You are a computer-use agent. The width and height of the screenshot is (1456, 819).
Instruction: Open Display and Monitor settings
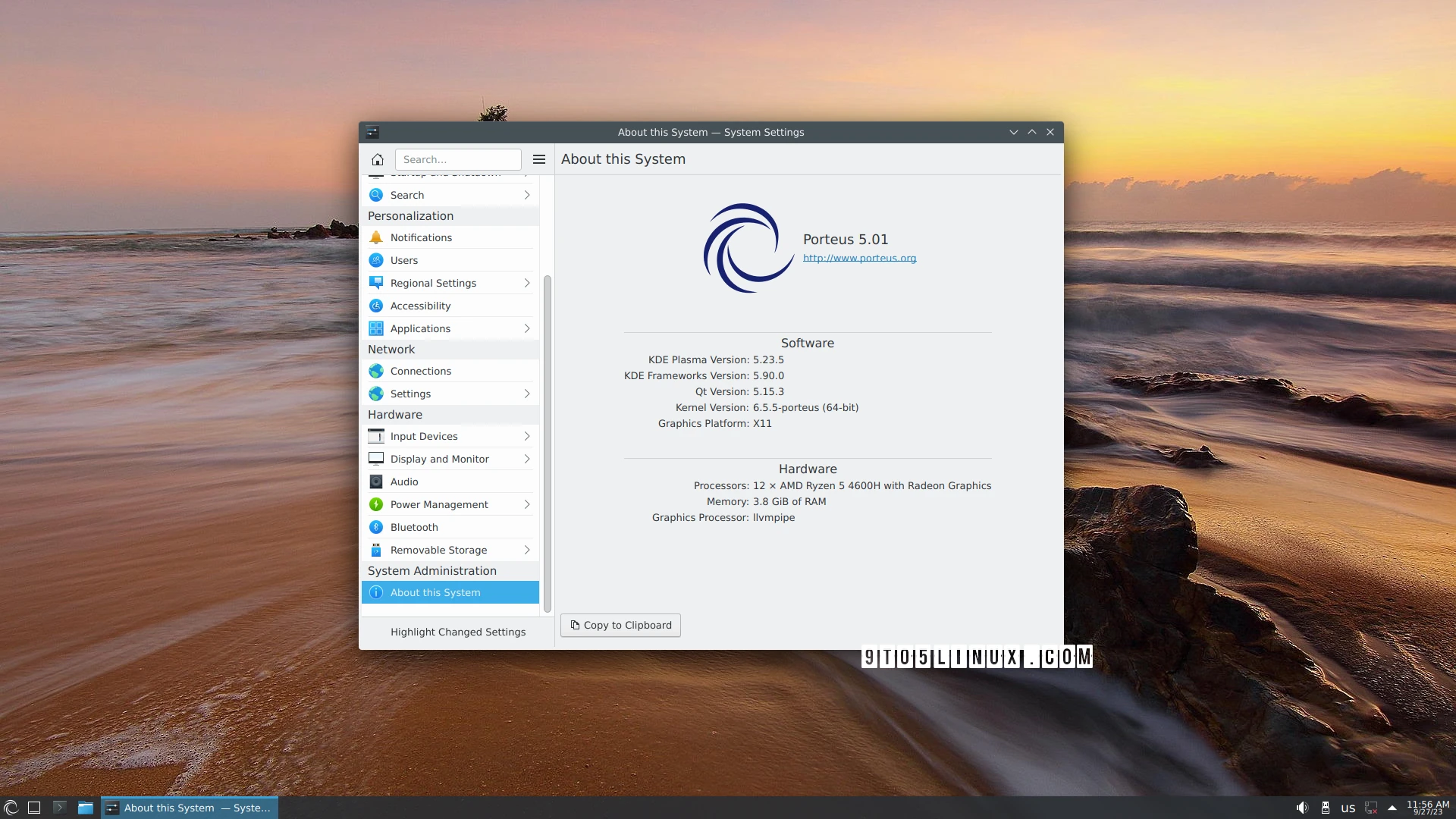click(440, 459)
